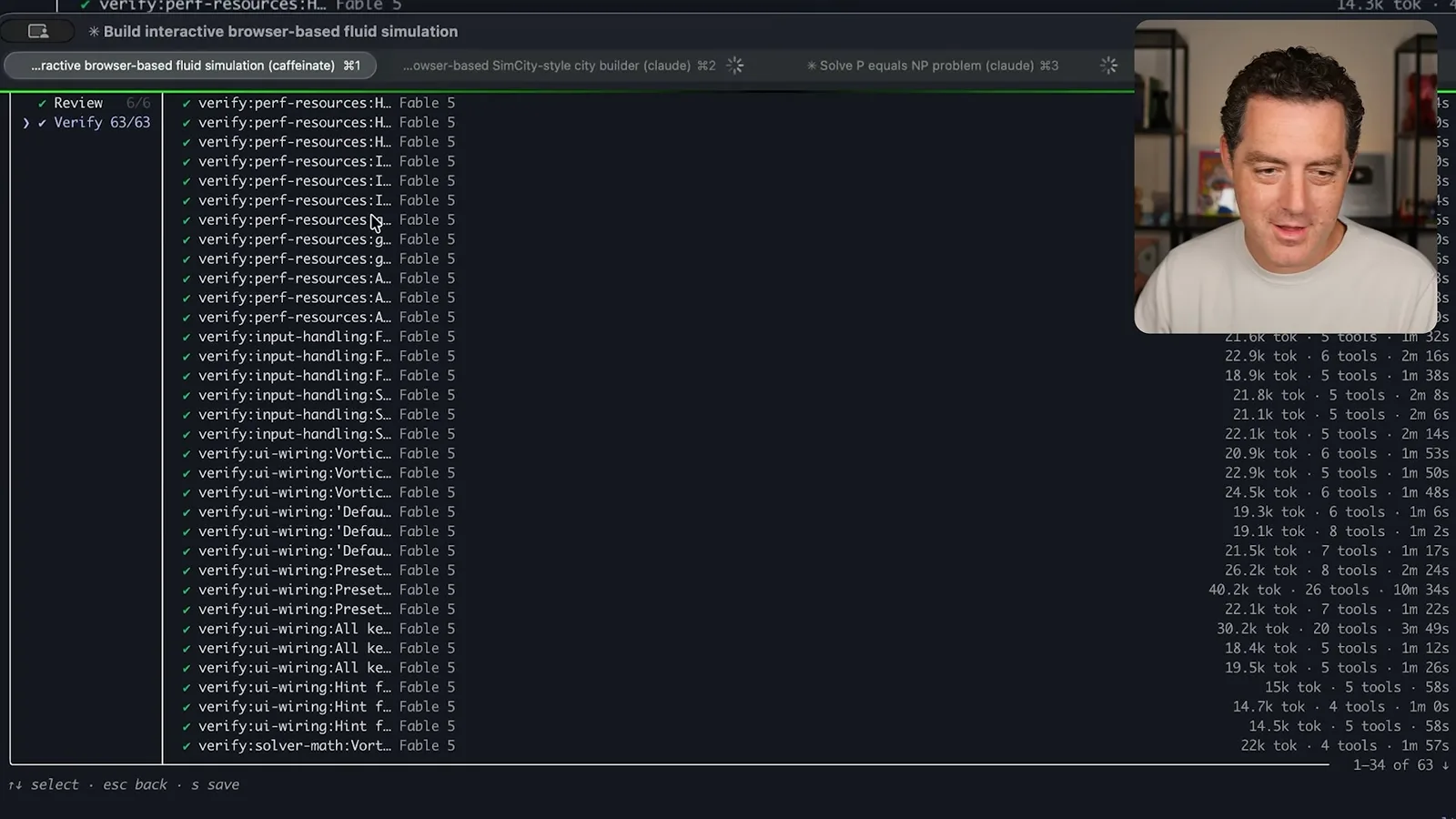Image resolution: width=1456 pixels, height=819 pixels.
Task: Click the '19.5k tok · 5 tools · 1m 26s' entry
Action: click(x=1337, y=668)
